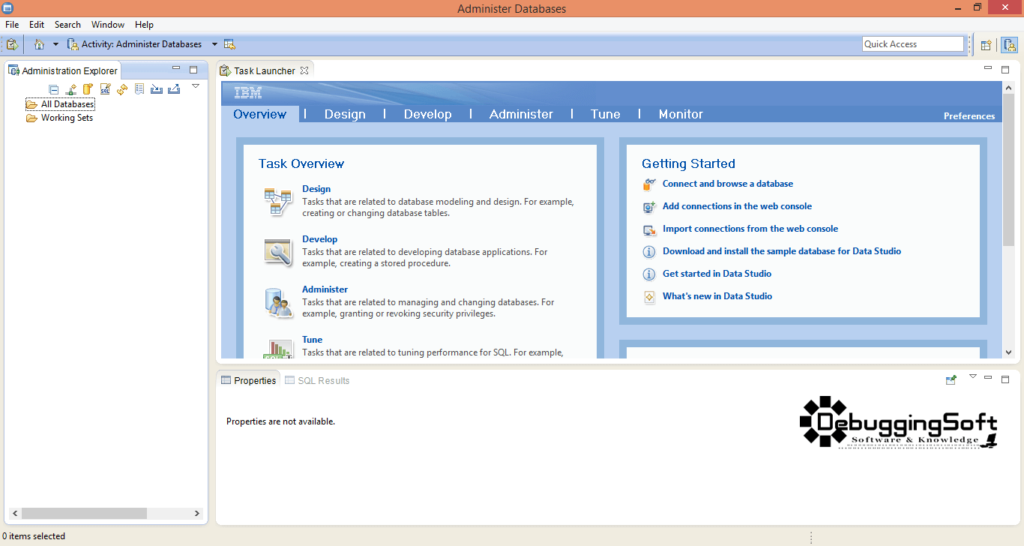This screenshot has height=546, width=1024.
Task: Close the Task Launcher tab
Action: tap(304, 71)
